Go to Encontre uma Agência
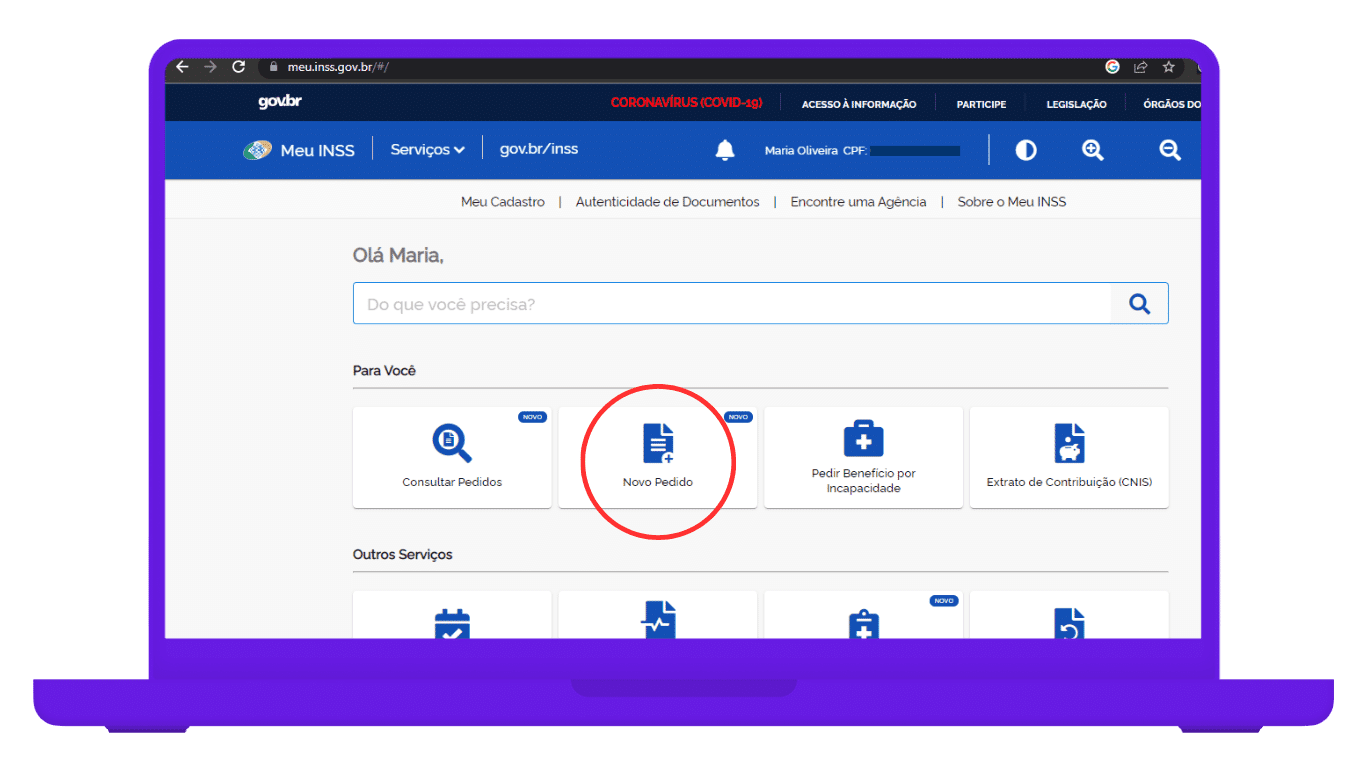Image resolution: width=1366 pixels, height=768 pixels. [x=858, y=202]
